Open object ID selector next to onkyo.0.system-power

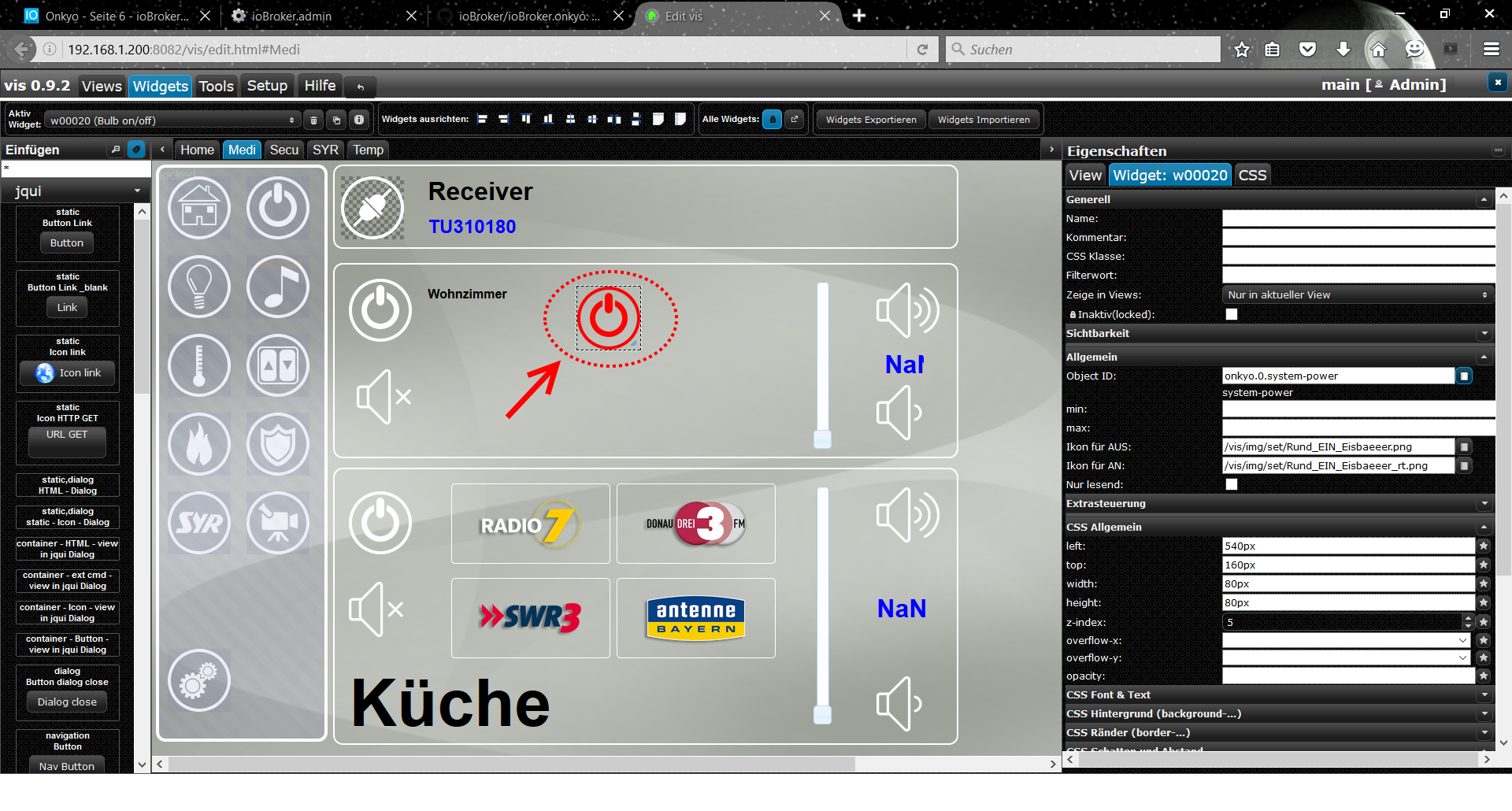tap(1464, 376)
